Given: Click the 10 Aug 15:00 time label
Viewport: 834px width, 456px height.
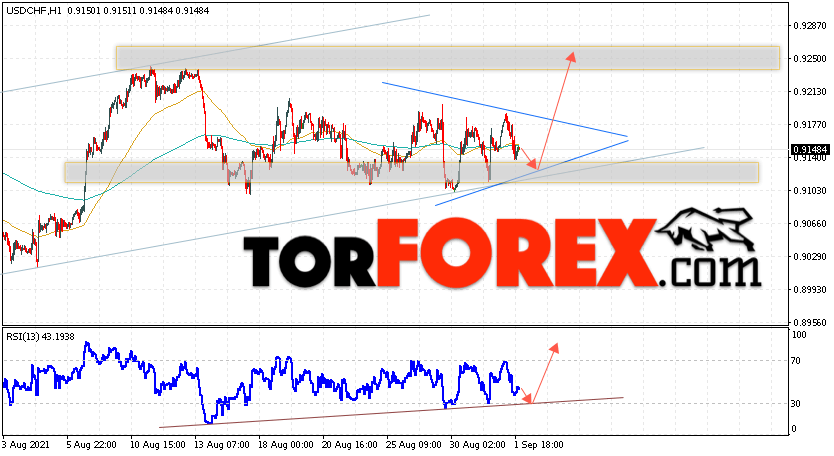Looking at the screenshot, I should click(158, 444).
